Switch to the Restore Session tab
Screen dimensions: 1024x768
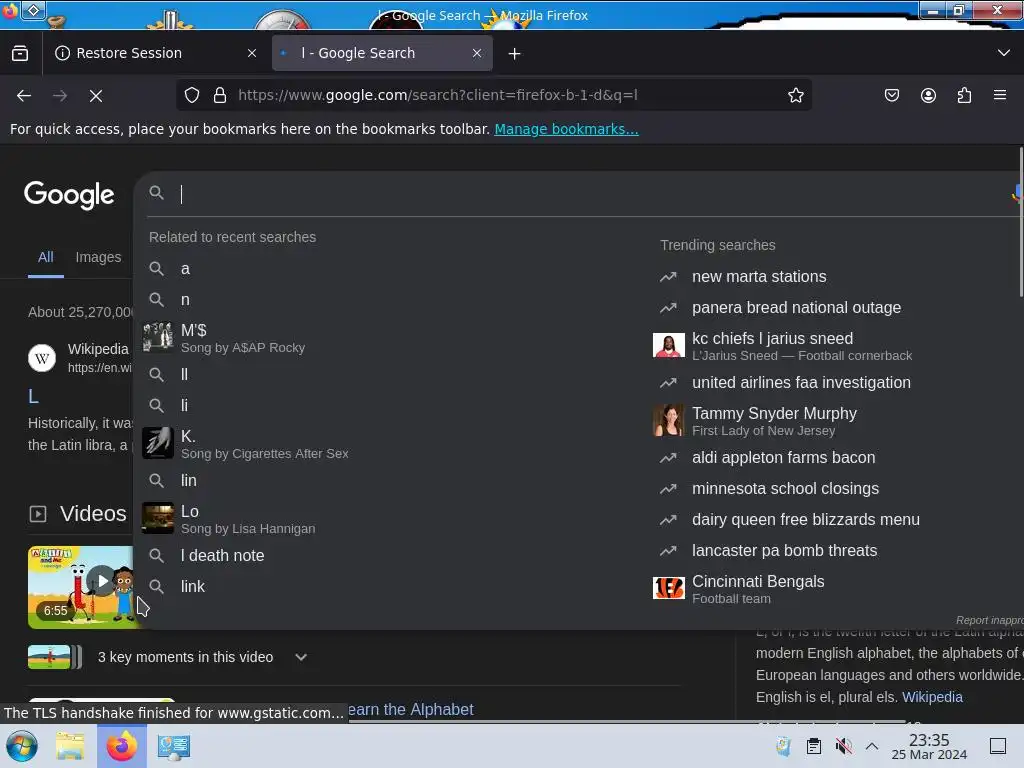point(156,53)
